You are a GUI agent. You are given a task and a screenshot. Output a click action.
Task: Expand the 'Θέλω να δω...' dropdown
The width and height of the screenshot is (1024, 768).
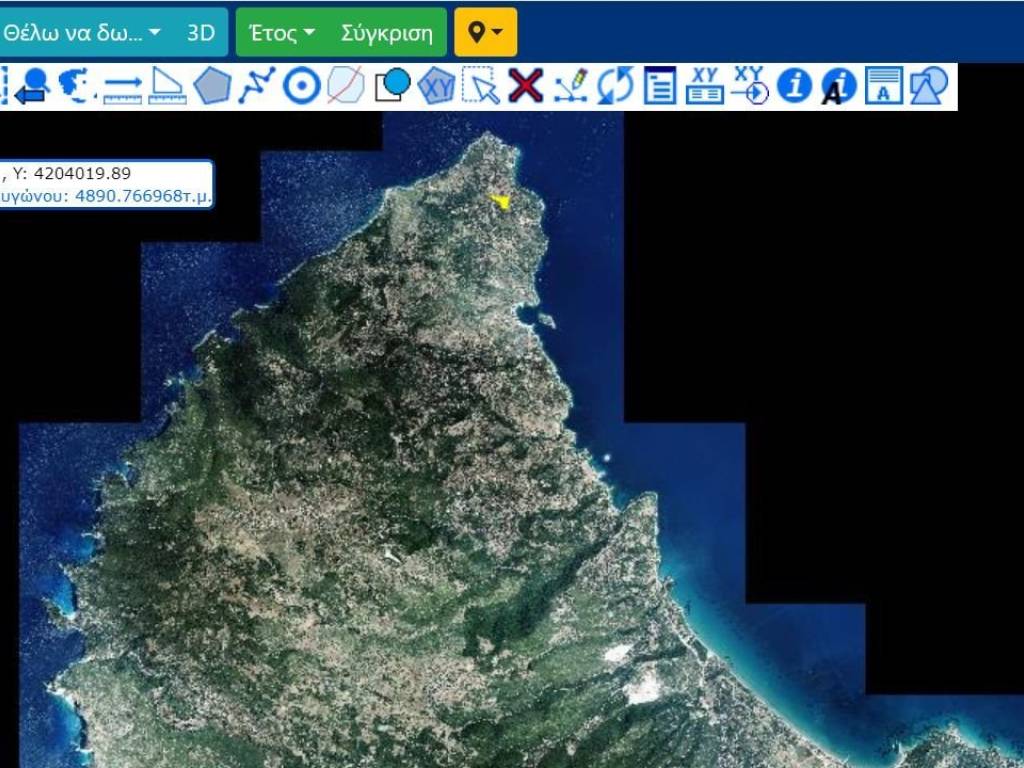[x=83, y=33]
